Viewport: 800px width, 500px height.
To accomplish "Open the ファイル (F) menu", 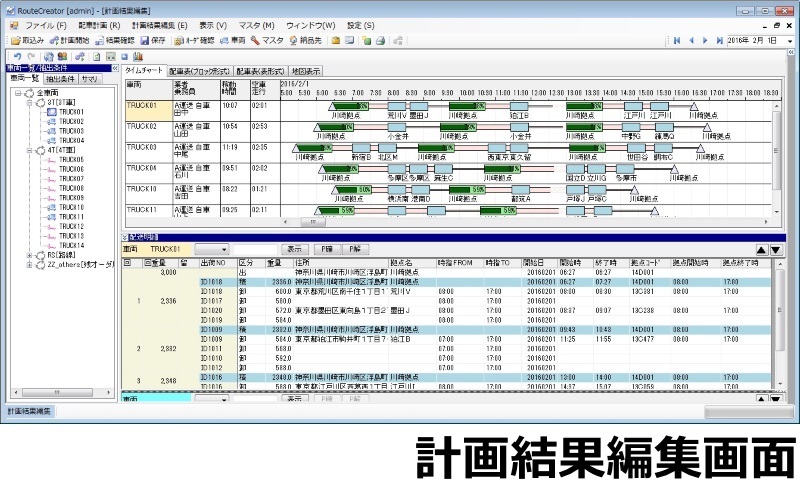I will pyautogui.click(x=46, y=26).
